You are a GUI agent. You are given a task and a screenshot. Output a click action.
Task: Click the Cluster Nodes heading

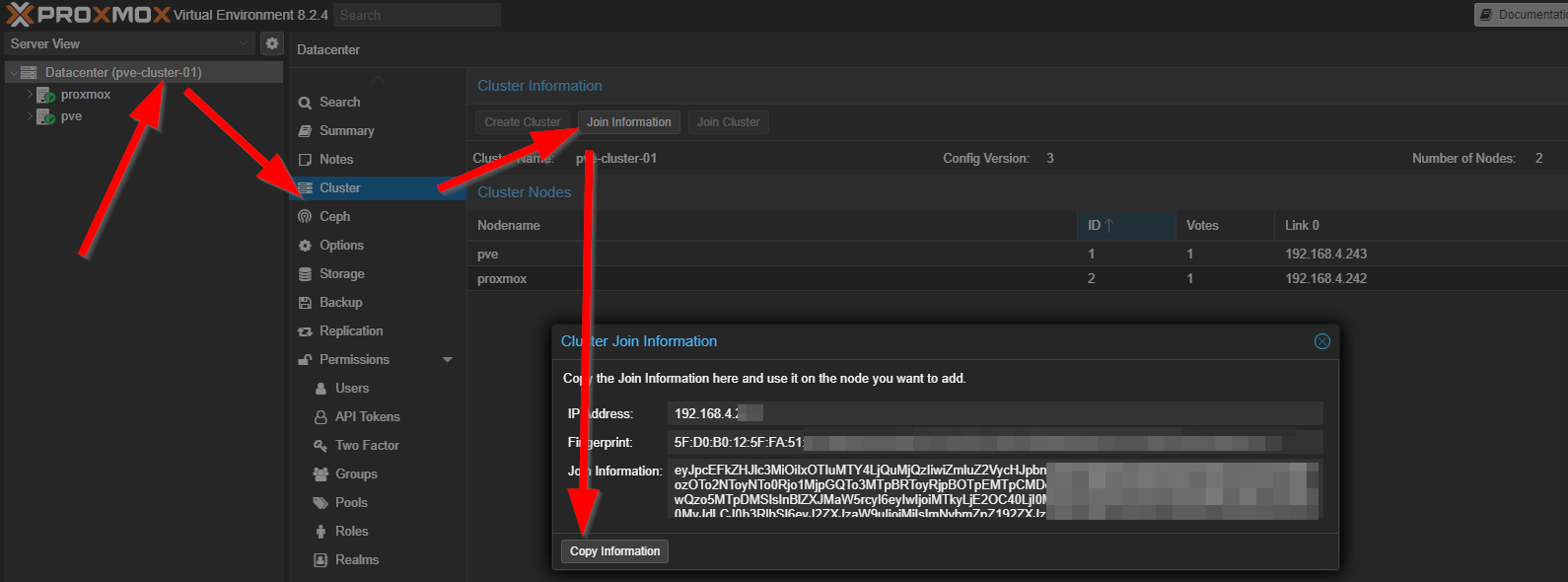[x=525, y=192]
